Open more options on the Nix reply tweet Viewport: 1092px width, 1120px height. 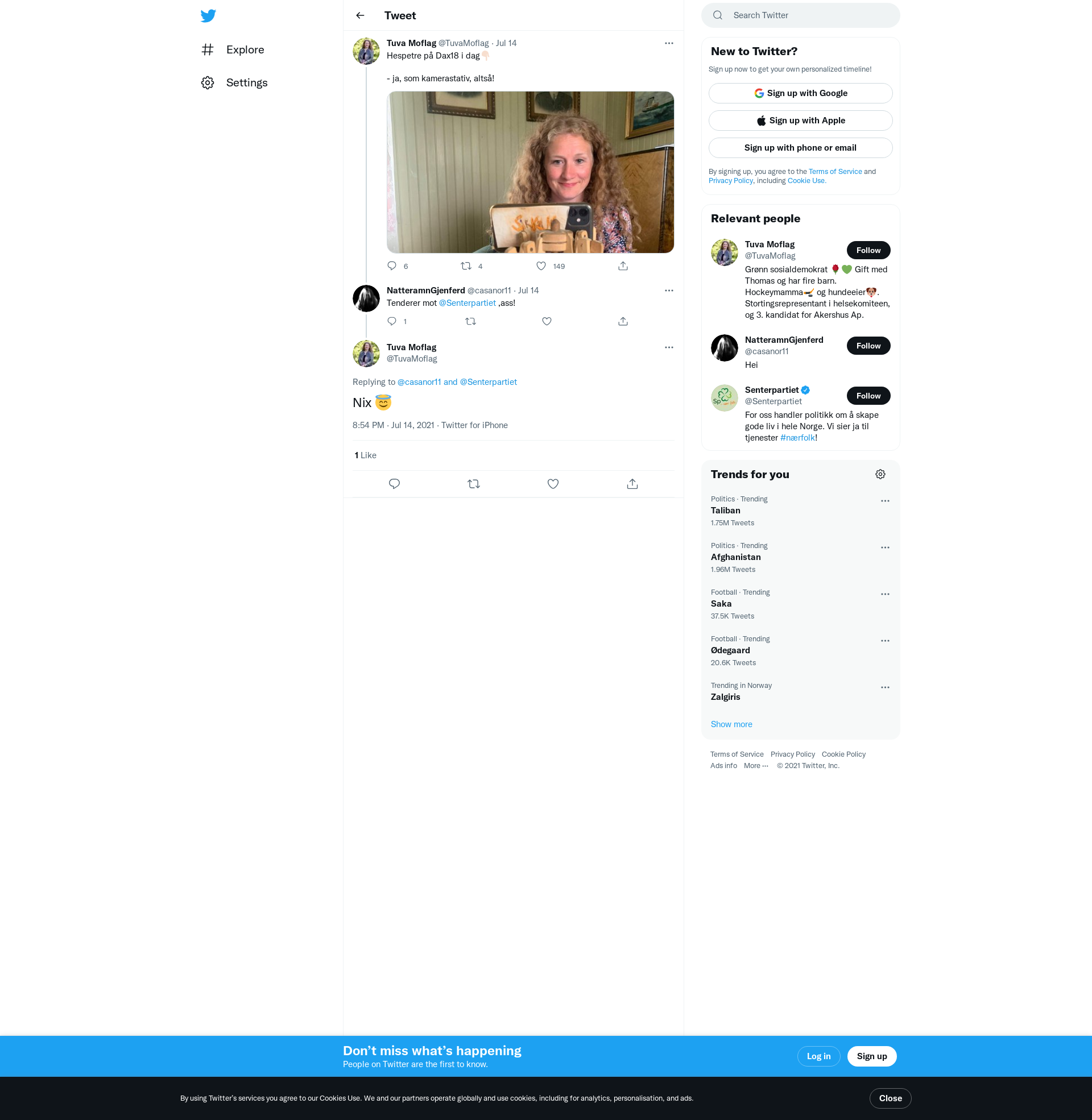click(x=669, y=347)
